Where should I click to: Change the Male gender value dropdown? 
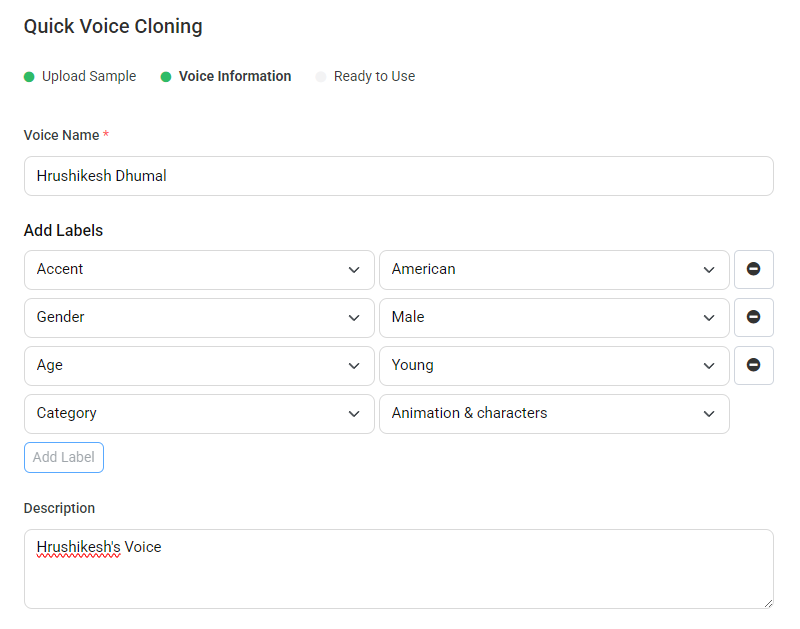click(554, 317)
